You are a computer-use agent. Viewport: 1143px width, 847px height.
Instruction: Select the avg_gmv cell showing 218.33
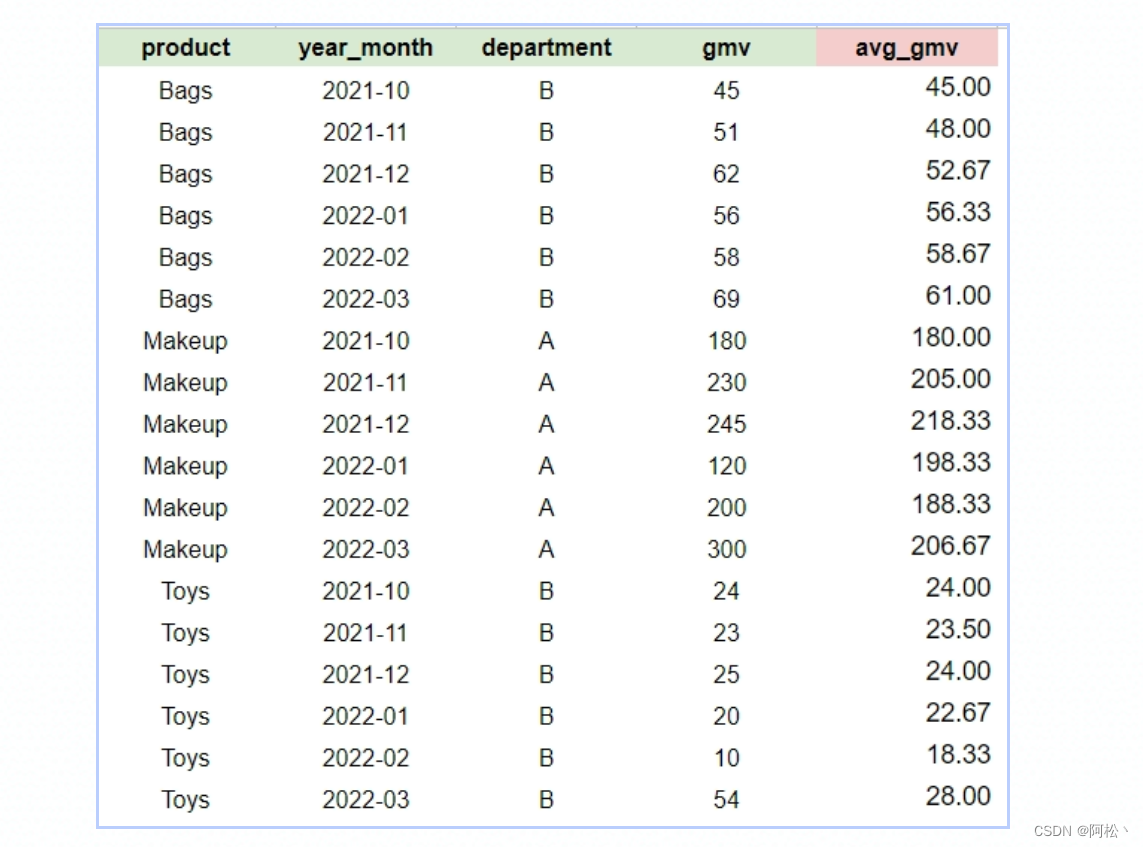coord(950,421)
